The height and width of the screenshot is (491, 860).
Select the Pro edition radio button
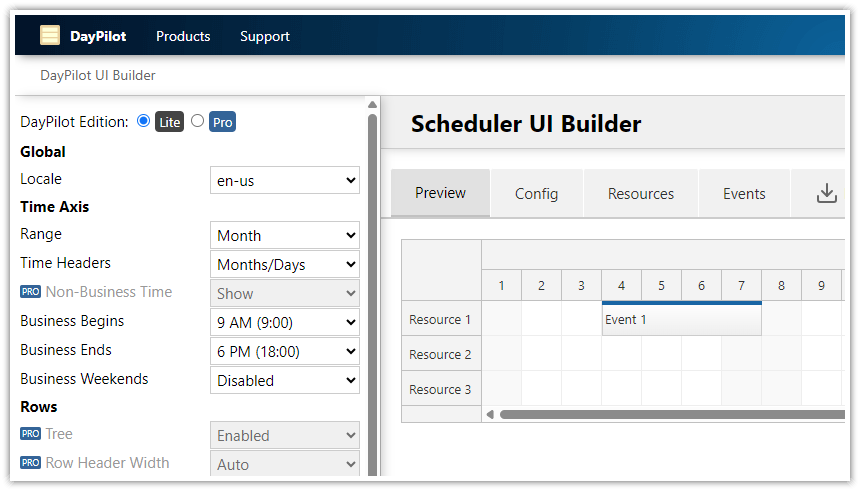(197, 121)
